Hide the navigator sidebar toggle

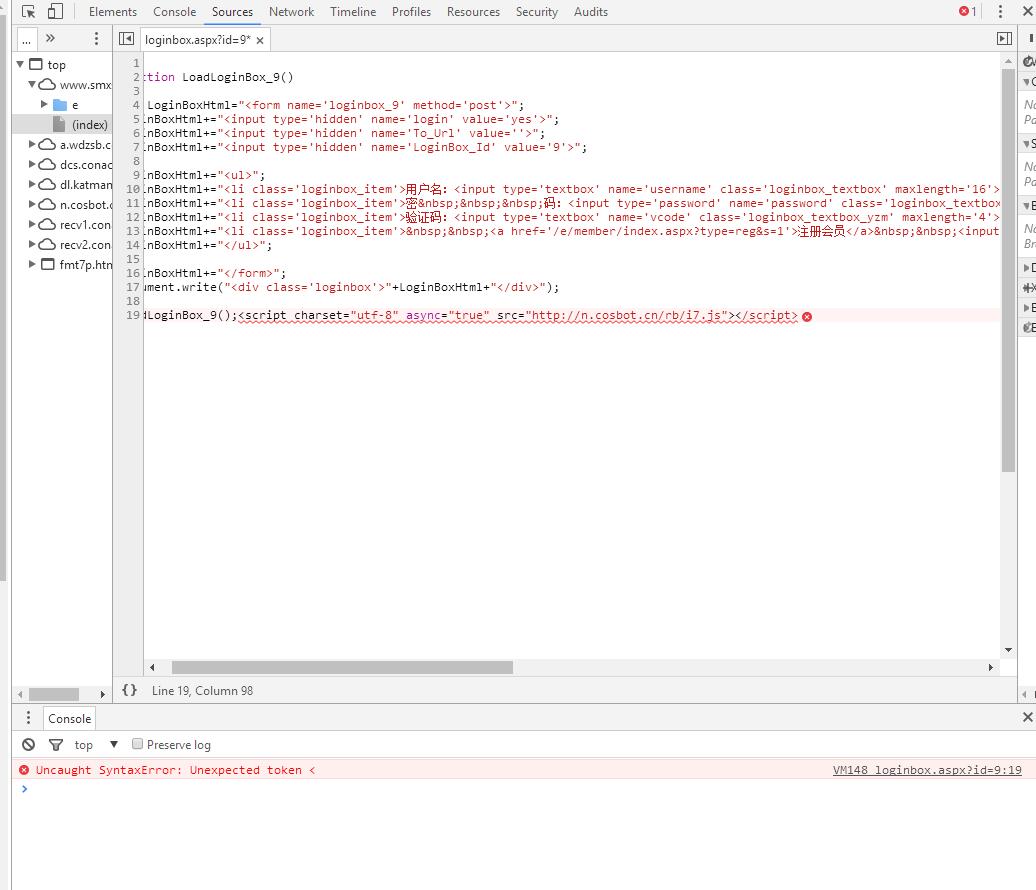tap(126, 39)
